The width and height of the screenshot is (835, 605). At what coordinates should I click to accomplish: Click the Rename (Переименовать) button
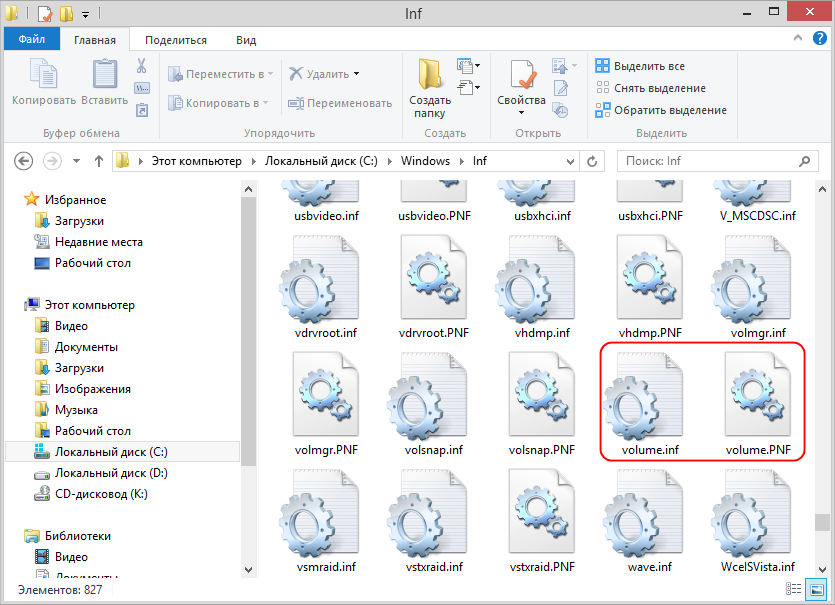click(x=340, y=103)
